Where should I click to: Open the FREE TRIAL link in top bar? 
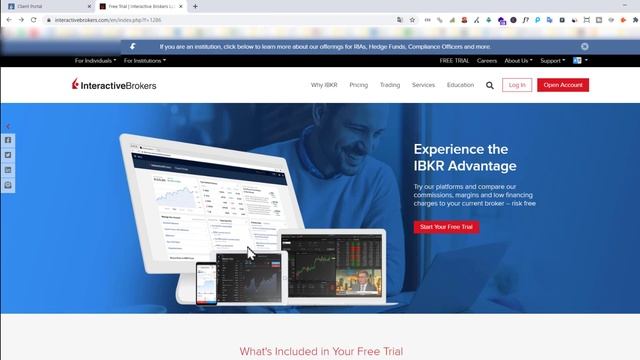pos(454,60)
